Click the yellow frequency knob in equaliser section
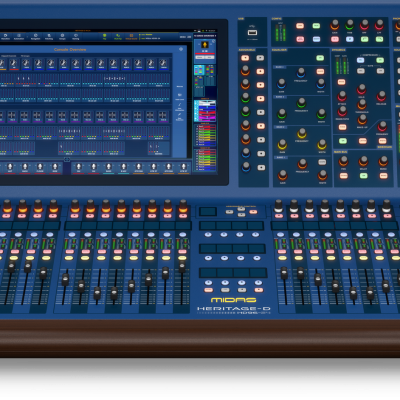400x400 pixels. 302,133
